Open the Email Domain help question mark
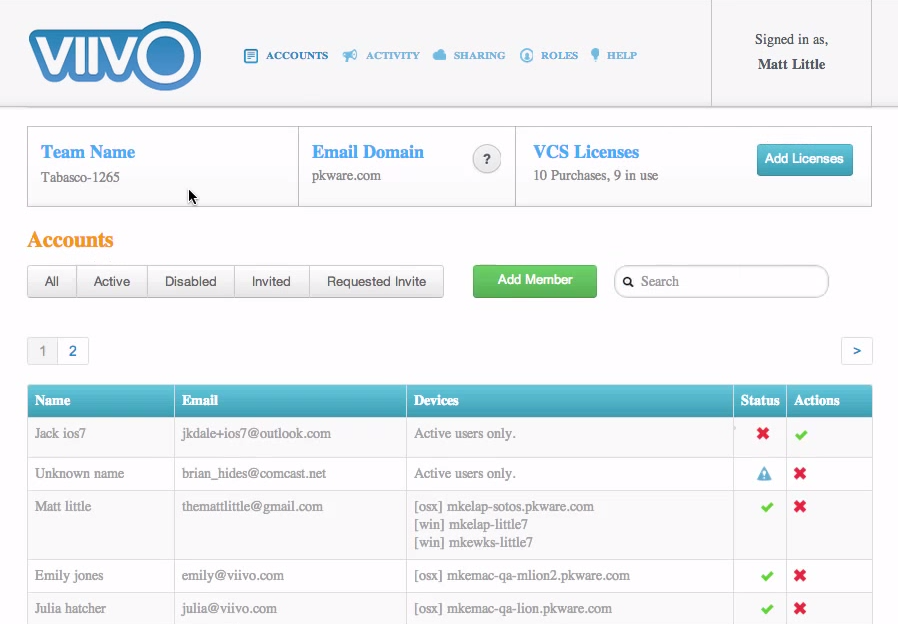 click(486, 159)
